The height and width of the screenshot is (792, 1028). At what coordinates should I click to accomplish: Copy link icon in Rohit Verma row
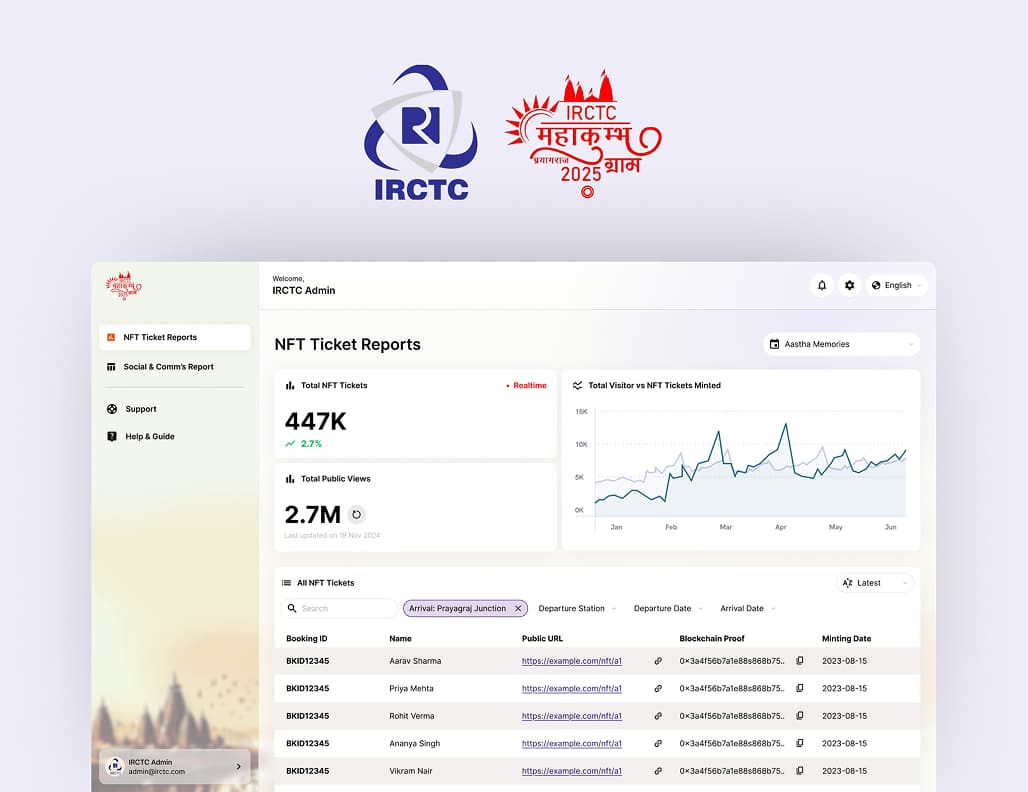click(x=658, y=716)
